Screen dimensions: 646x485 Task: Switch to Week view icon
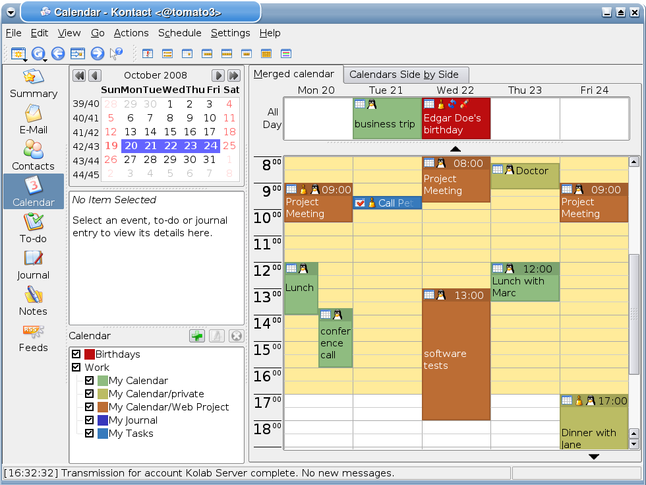[227, 54]
